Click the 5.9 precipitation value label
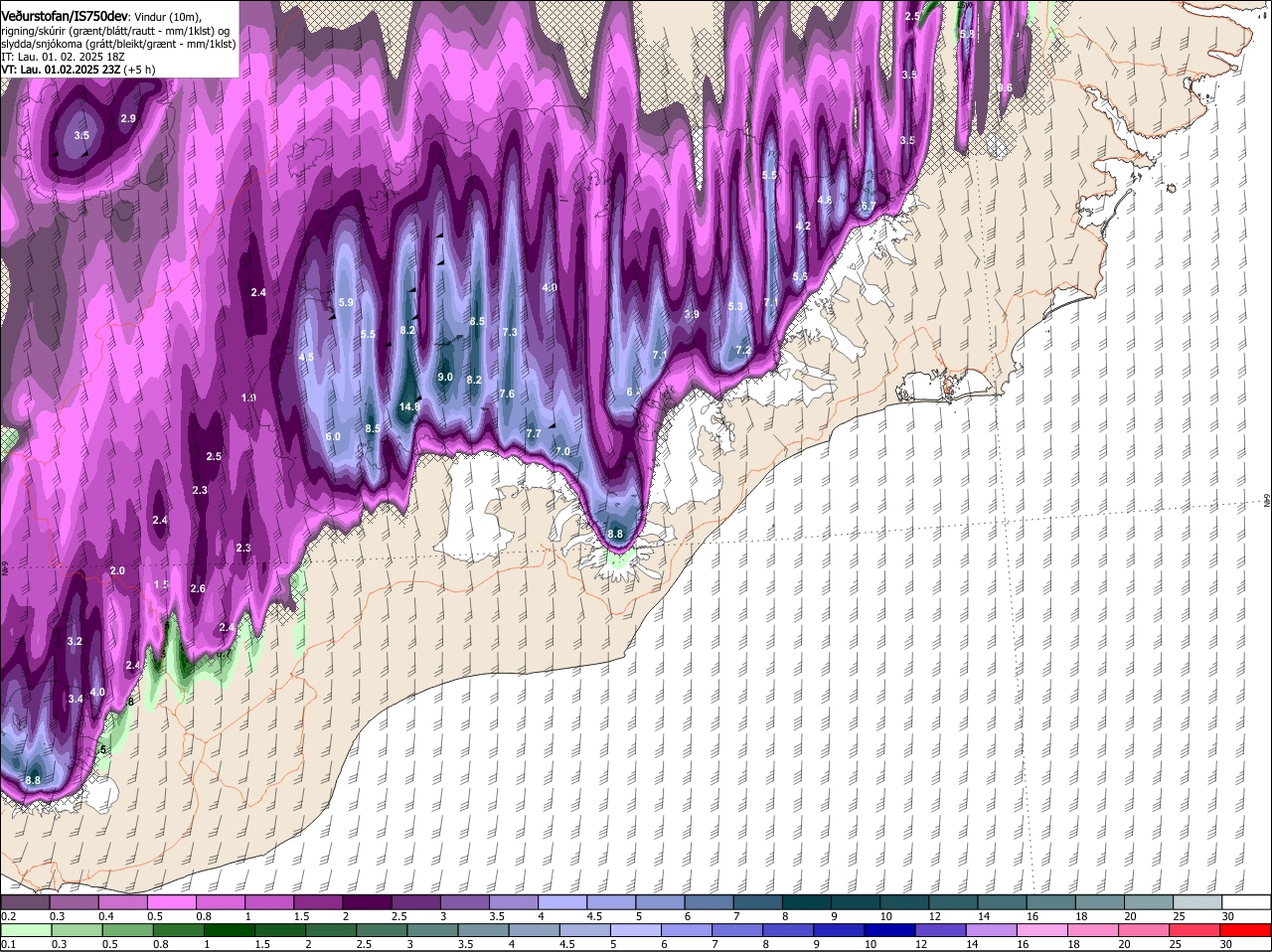 point(346,302)
